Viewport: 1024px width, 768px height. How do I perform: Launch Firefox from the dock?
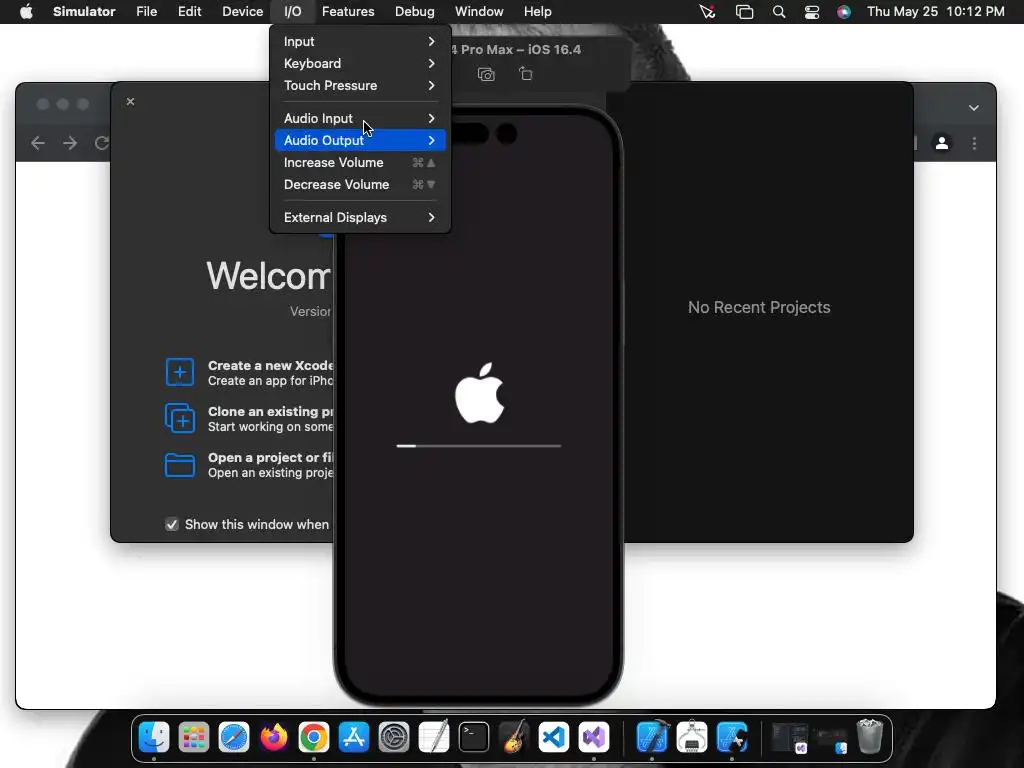(x=274, y=737)
